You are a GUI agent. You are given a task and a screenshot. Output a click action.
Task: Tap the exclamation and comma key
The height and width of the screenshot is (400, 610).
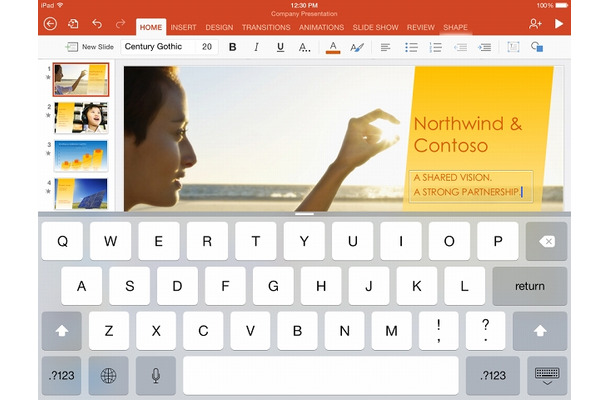coord(438,331)
